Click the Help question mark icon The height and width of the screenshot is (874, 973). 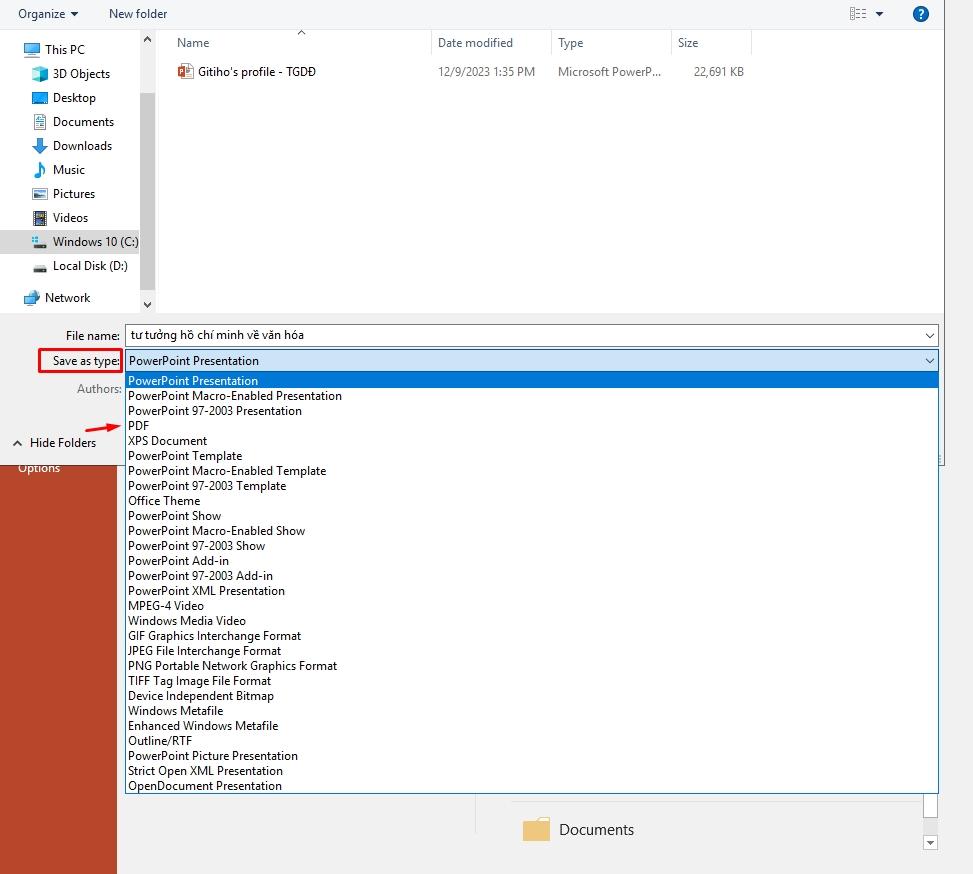tap(921, 14)
